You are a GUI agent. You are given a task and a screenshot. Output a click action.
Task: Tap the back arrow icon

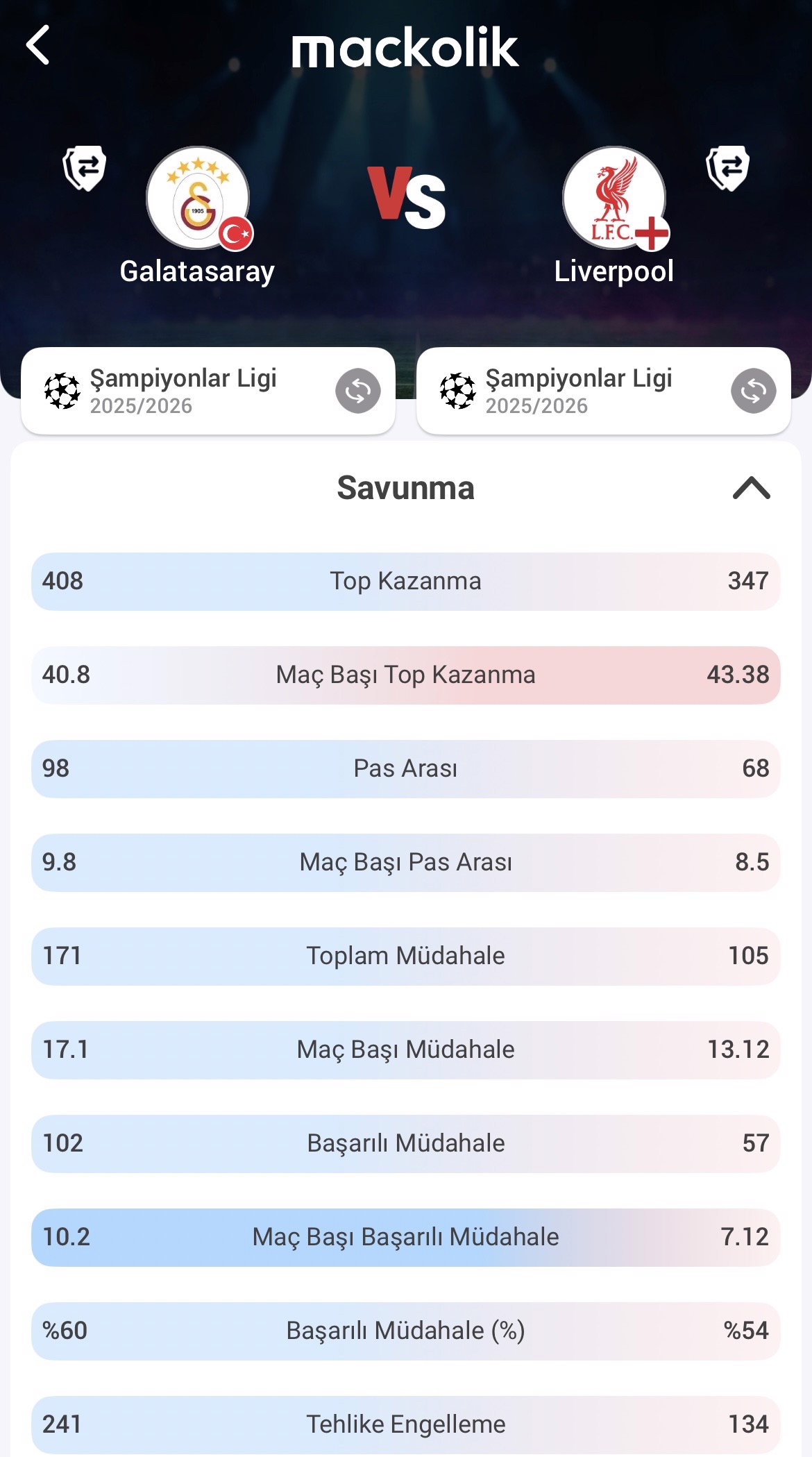pyautogui.click(x=38, y=46)
